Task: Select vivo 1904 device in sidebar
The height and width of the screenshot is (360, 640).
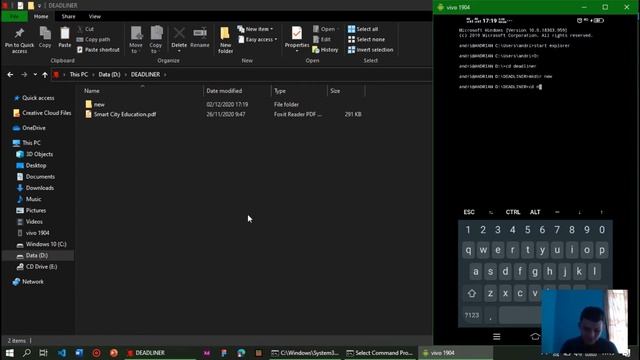Action: point(33,233)
